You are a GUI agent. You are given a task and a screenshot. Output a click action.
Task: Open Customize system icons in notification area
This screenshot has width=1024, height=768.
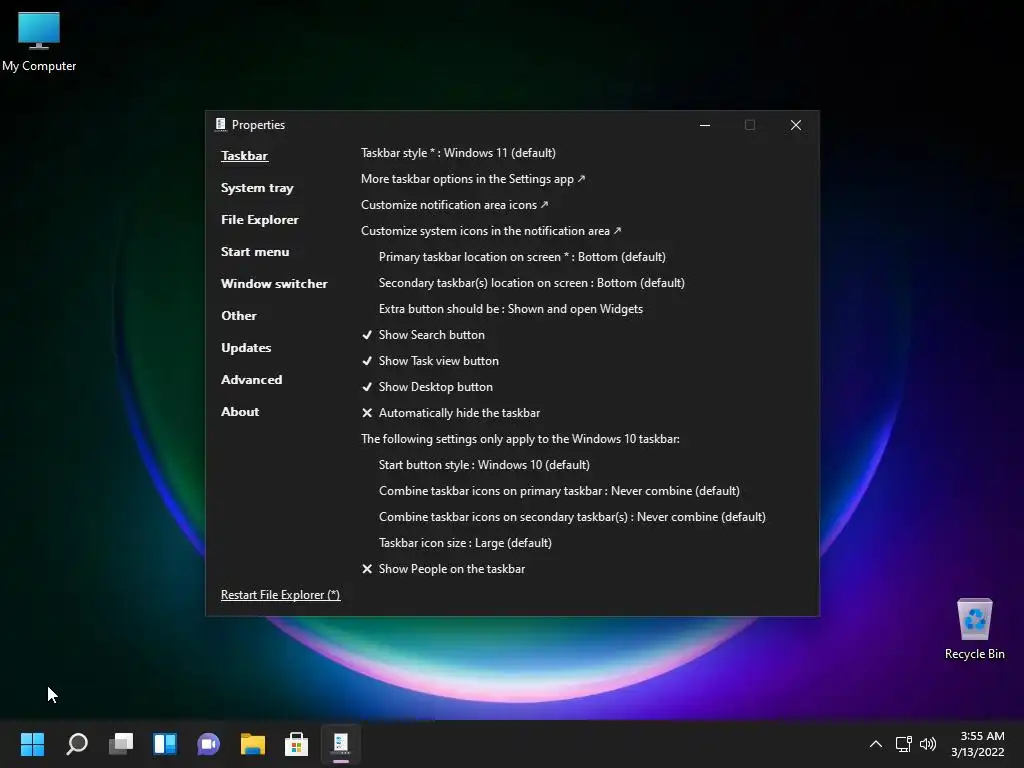click(x=491, y=231)
